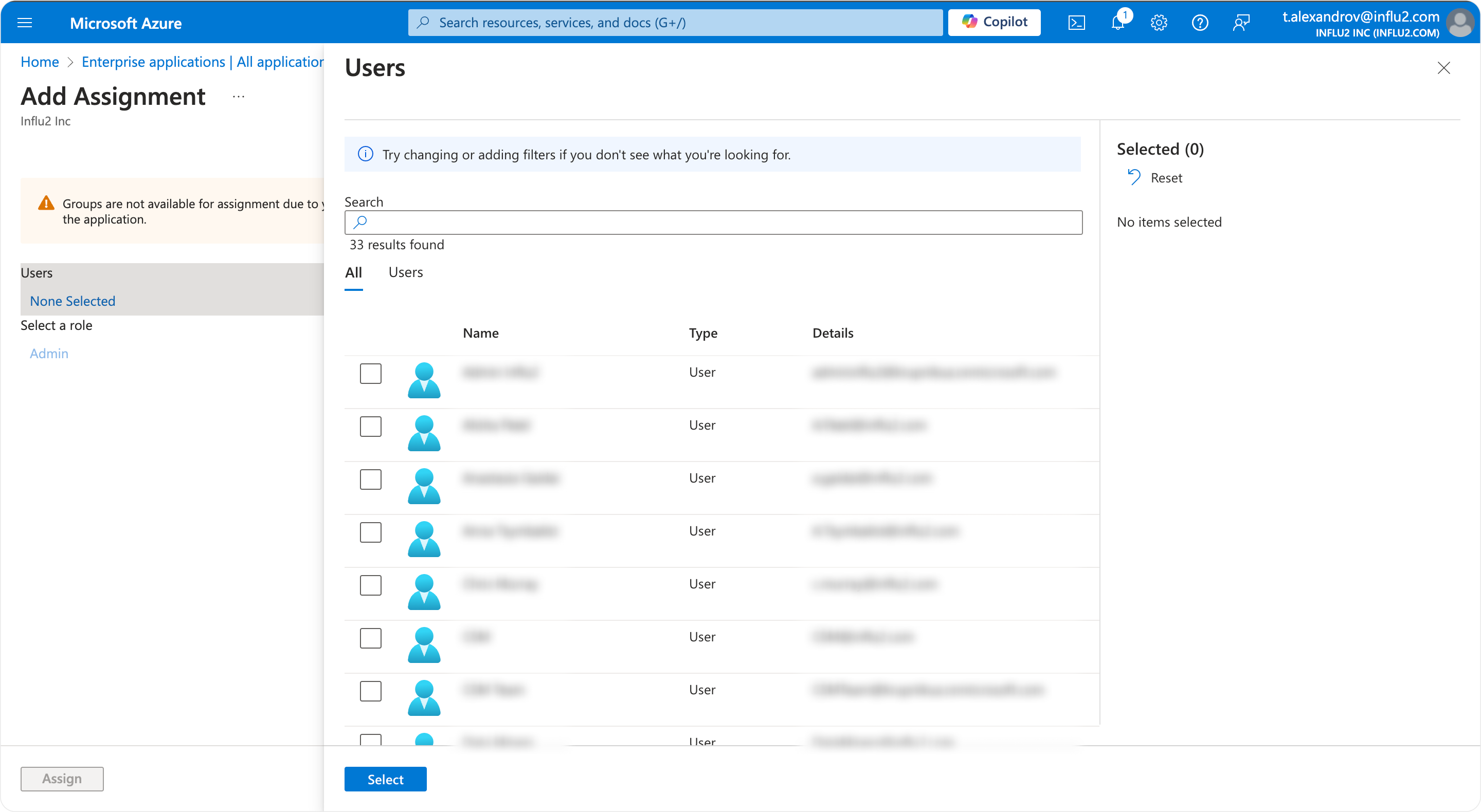Open the Home breadcrumb link
The image size is (1481, 812).
click(40, 62)
